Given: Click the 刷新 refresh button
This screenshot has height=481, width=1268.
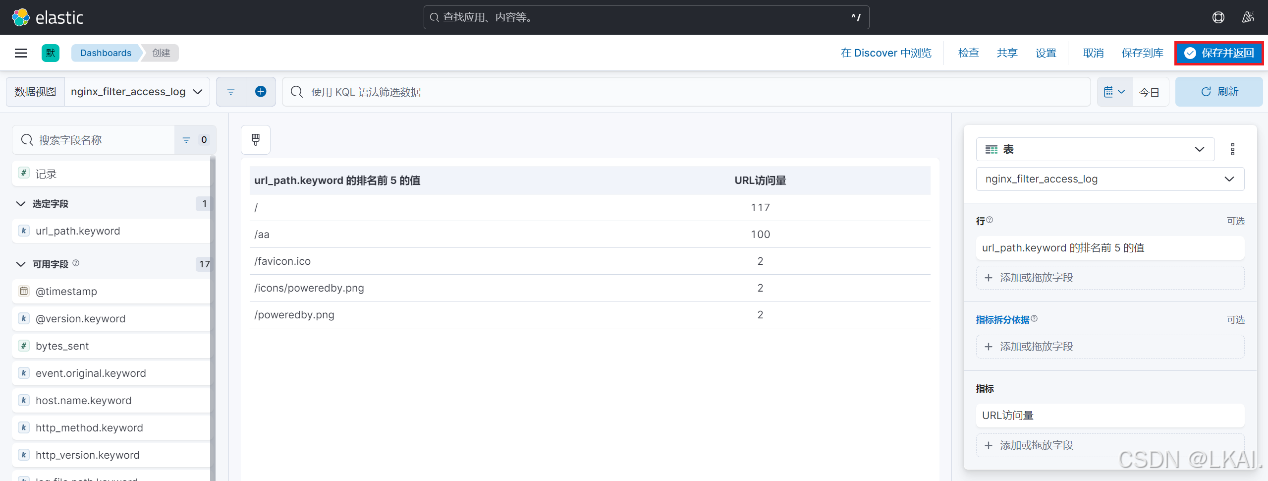Looking at the screenshot, I should tap(1219, 91).
